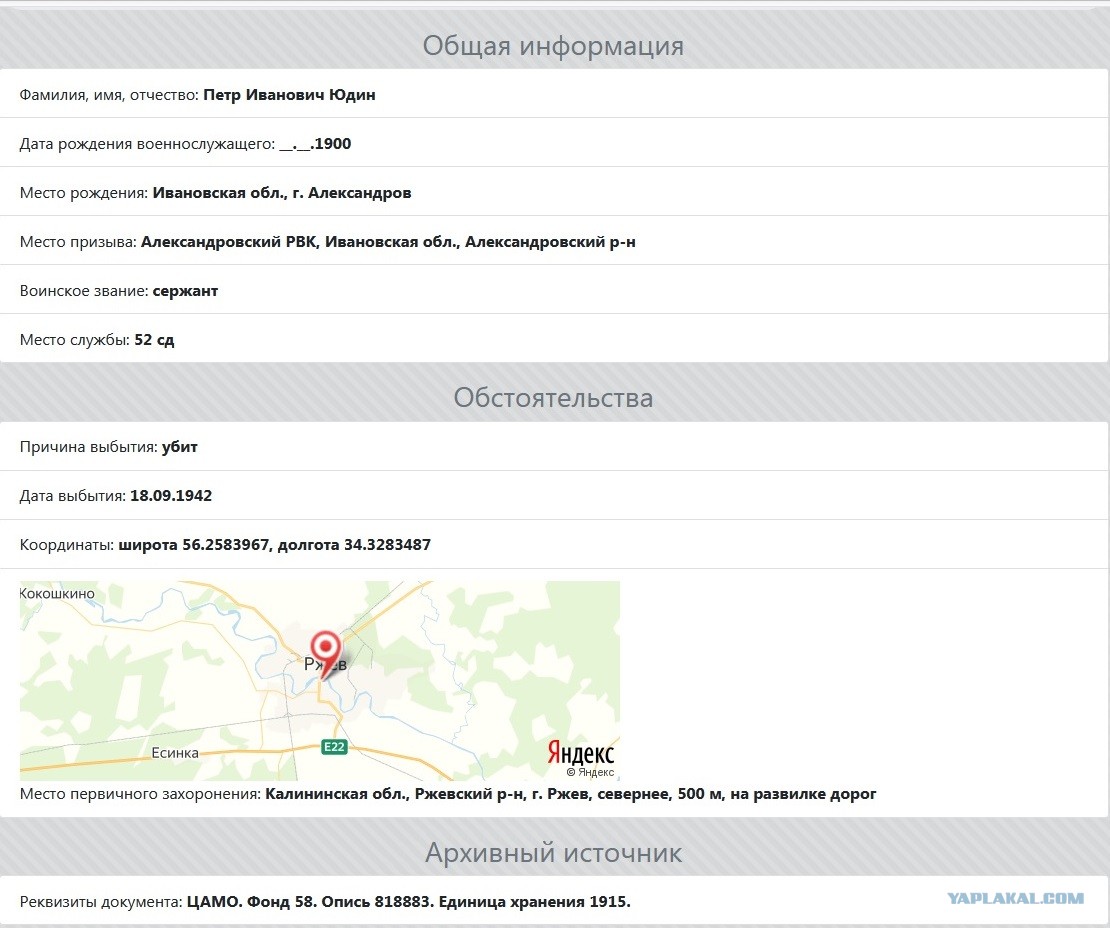Click the Место призыва label
Image resolution: width=1110 pixels, height=928 pixels.
point(78,242)
